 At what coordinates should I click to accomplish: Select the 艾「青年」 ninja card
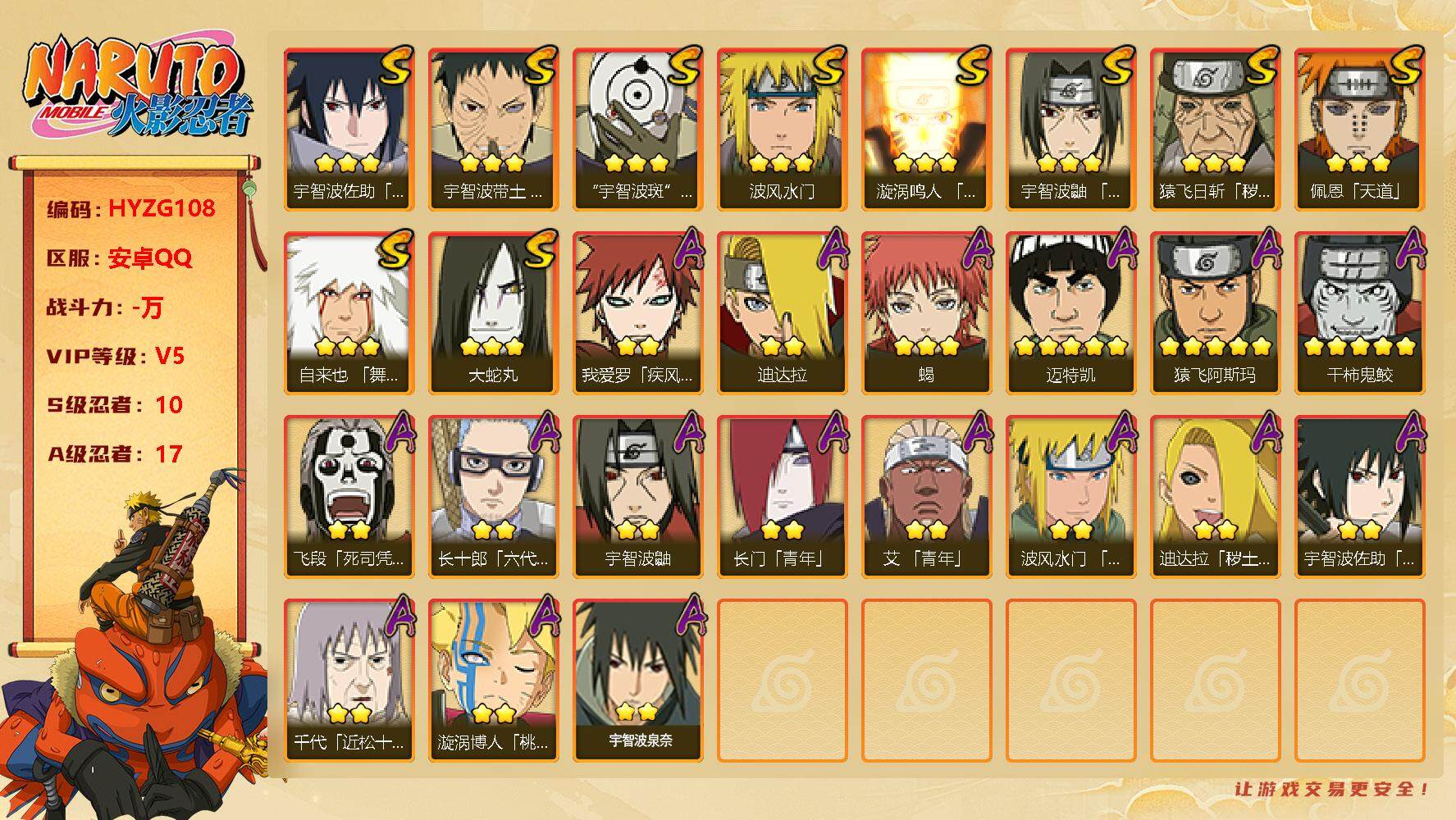pyautogui.click(x=926, y=497)
